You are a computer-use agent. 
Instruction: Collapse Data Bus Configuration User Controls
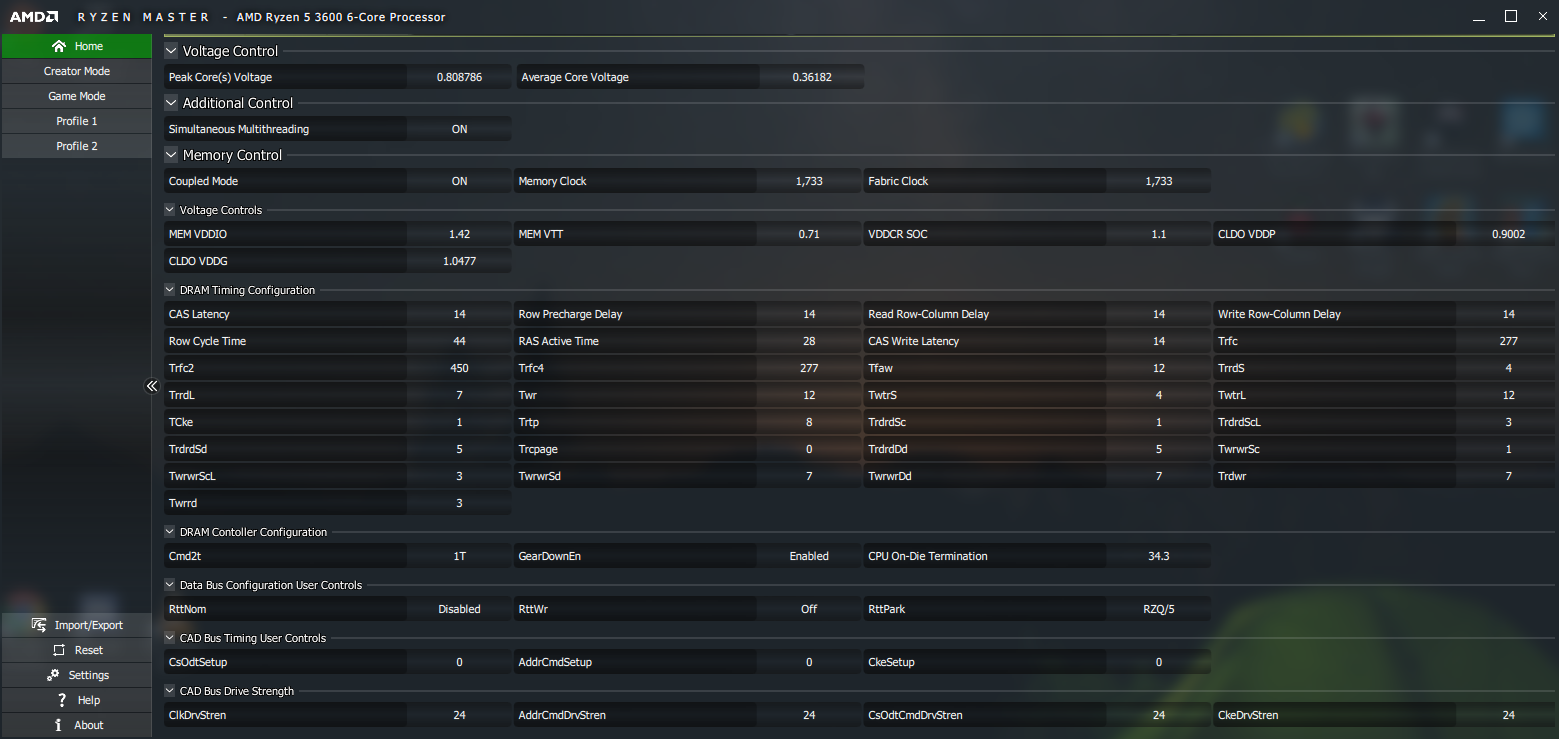pyautogui.click(x=169, y=585)
